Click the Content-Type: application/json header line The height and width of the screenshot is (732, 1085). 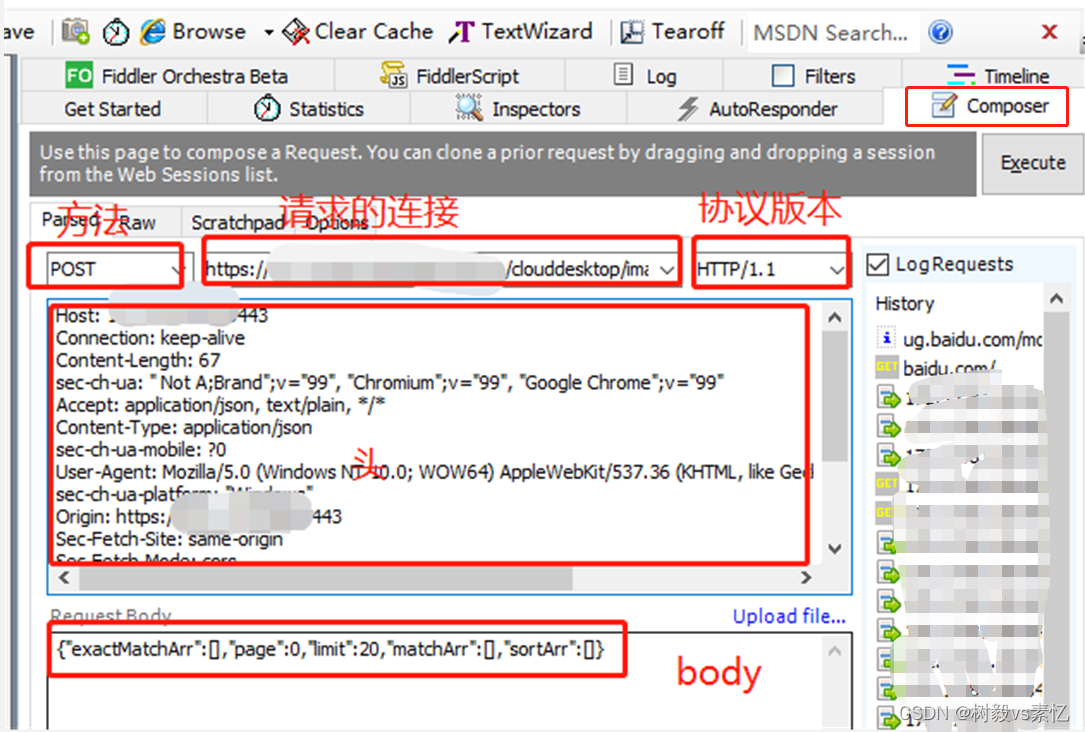tap(184, 428)
